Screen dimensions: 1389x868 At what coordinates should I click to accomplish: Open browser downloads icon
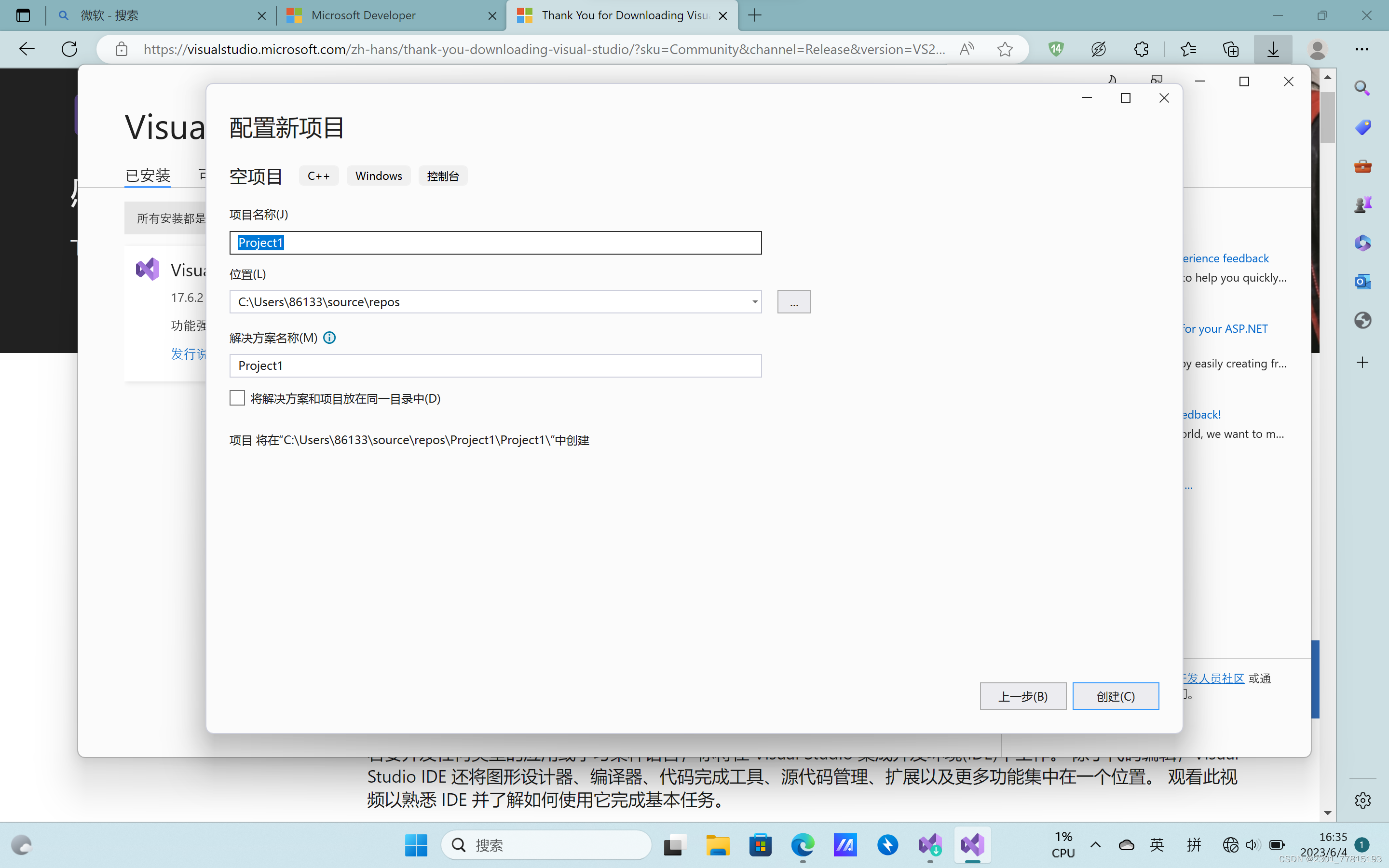coord(1272,49)
